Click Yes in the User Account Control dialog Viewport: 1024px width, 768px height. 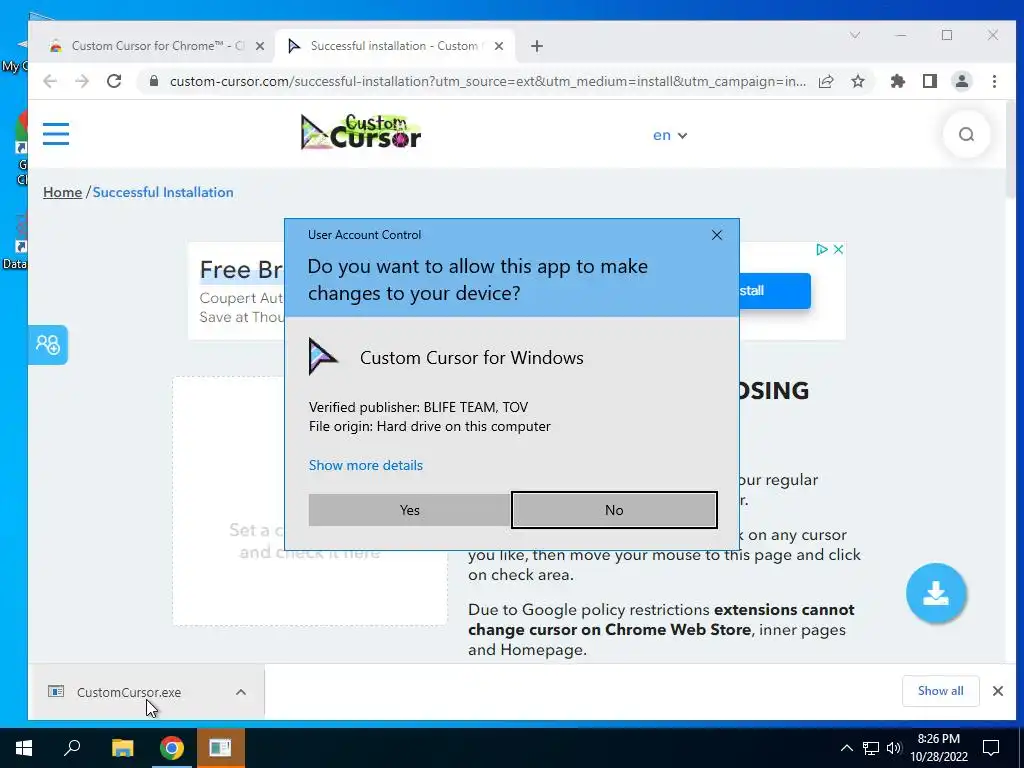[x=409, y=510]
